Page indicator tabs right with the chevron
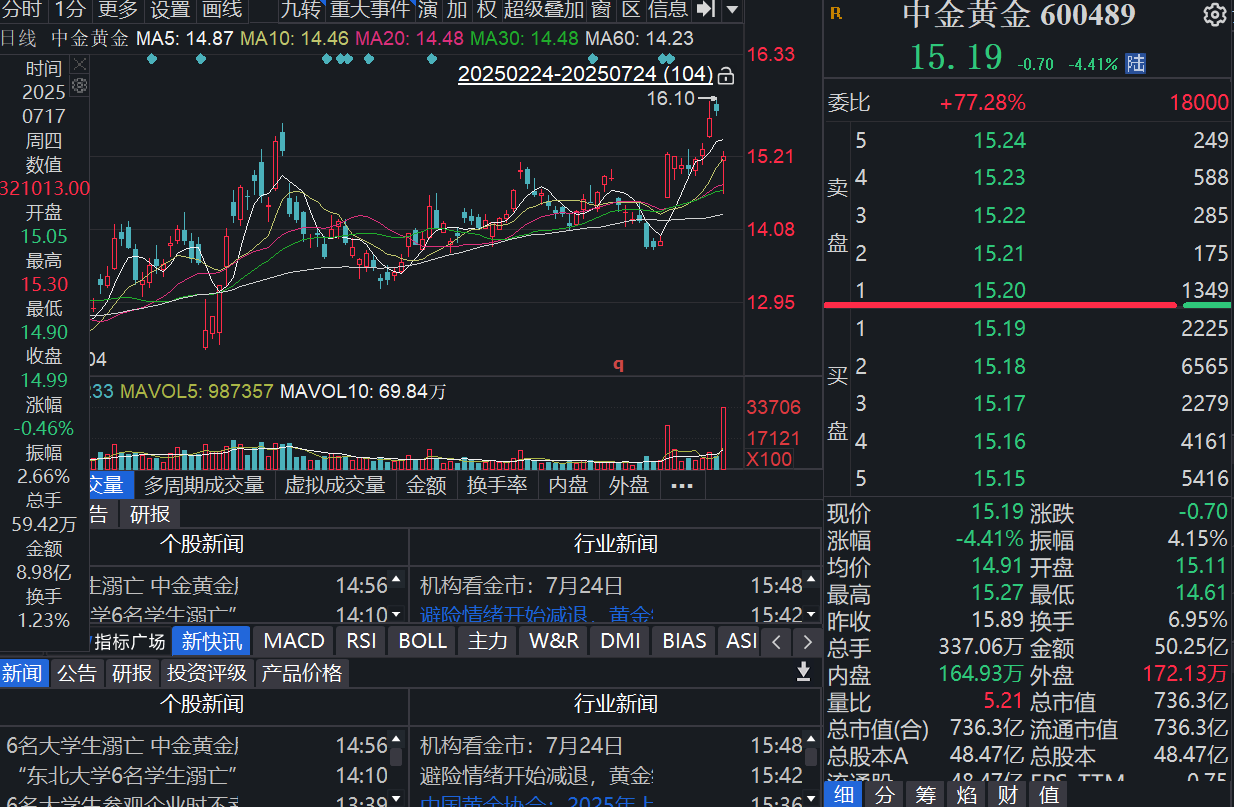The image size is (1234, 807). pos(805,641)
